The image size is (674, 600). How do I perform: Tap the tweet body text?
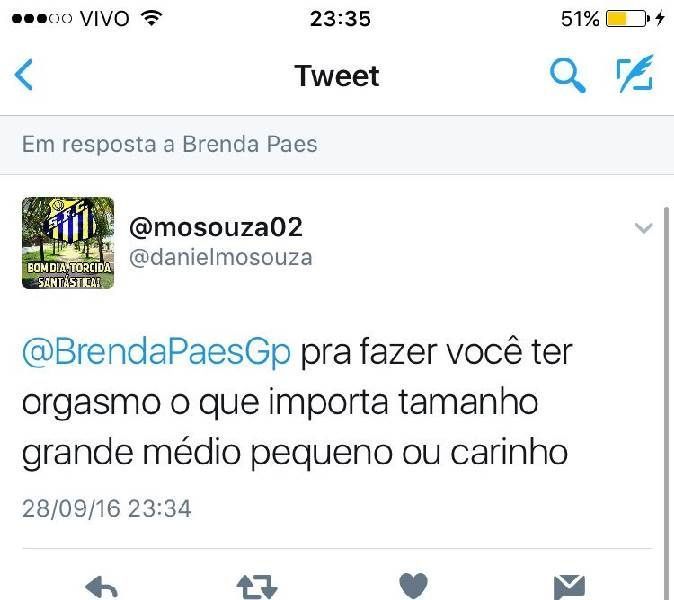click(297, 403)
